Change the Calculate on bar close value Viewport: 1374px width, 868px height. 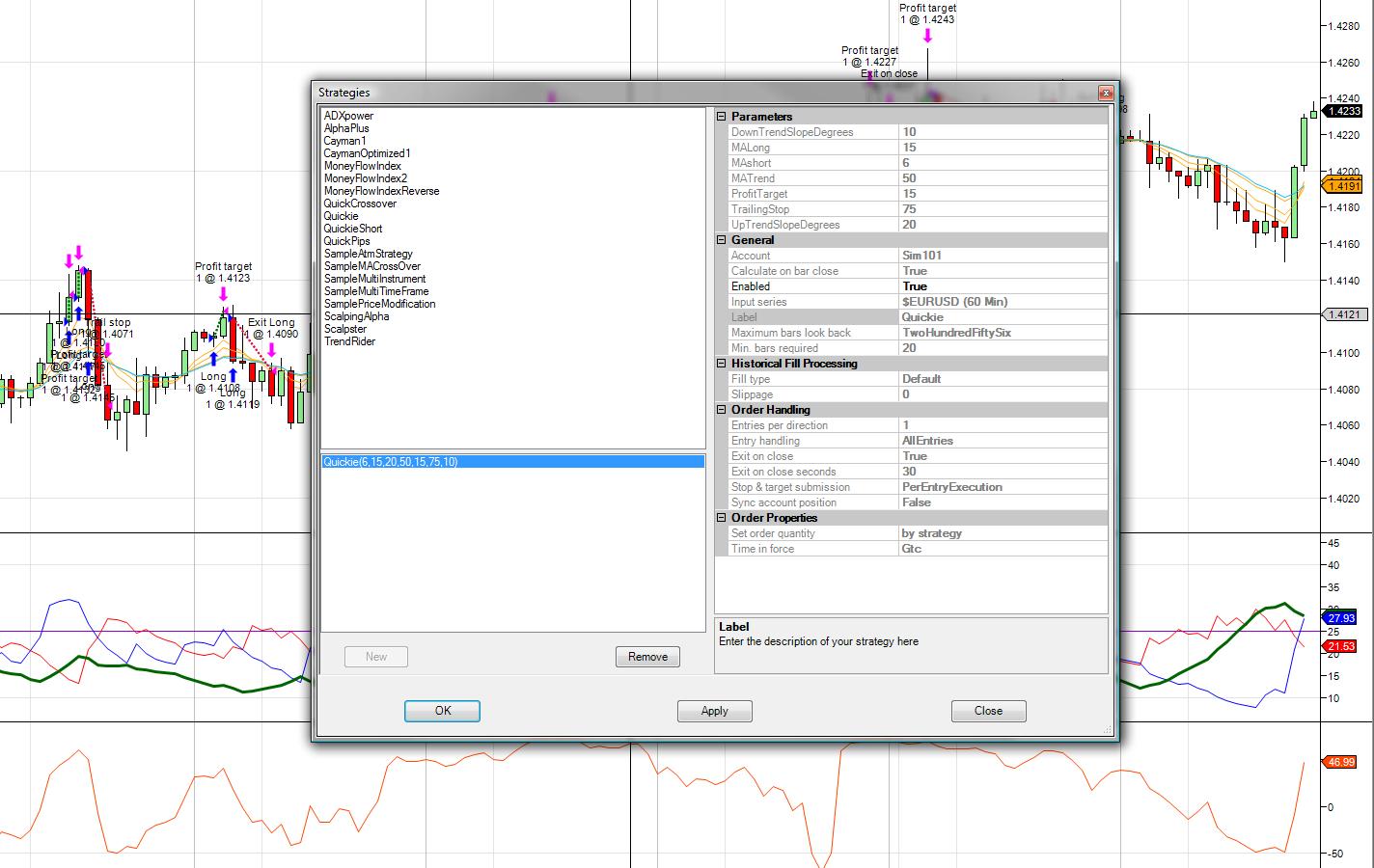(1003, 271)
